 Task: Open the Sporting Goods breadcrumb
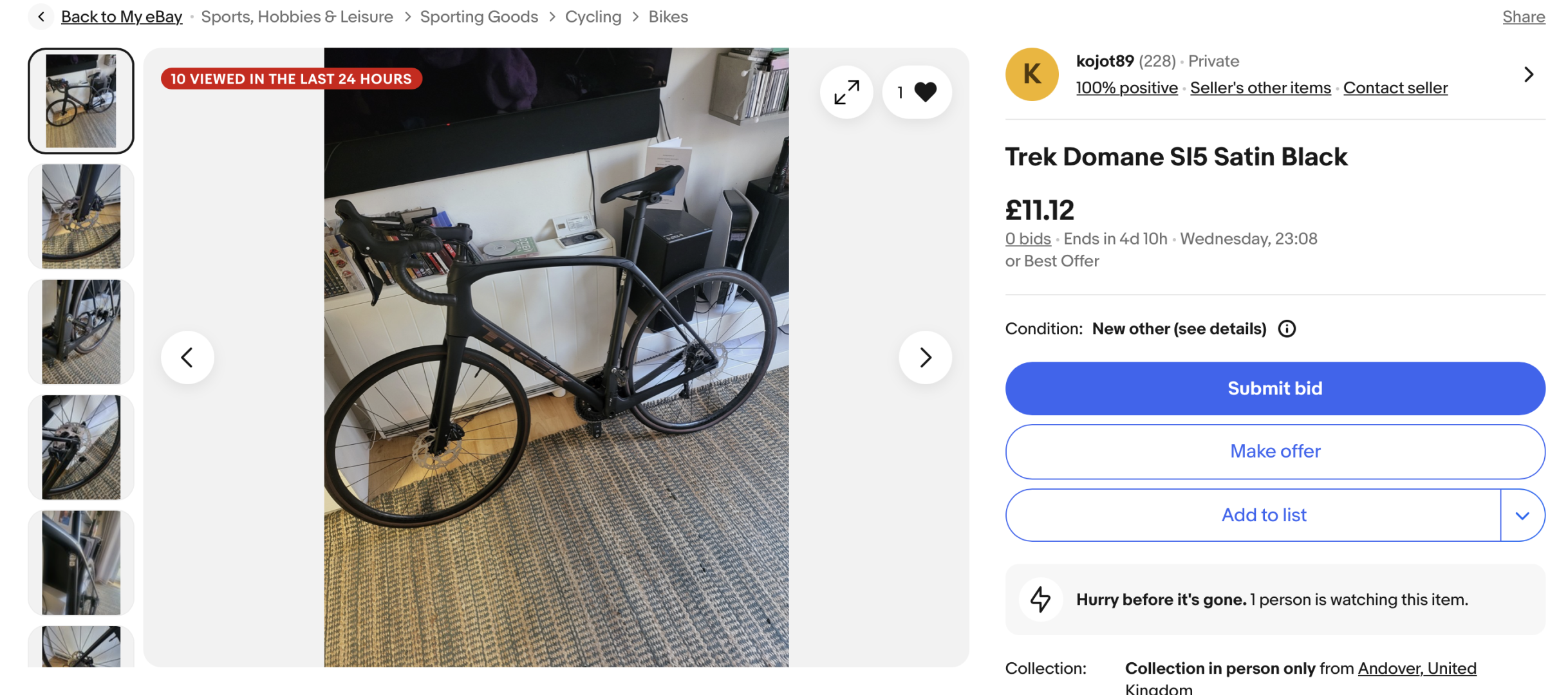(x=478, y=17)
